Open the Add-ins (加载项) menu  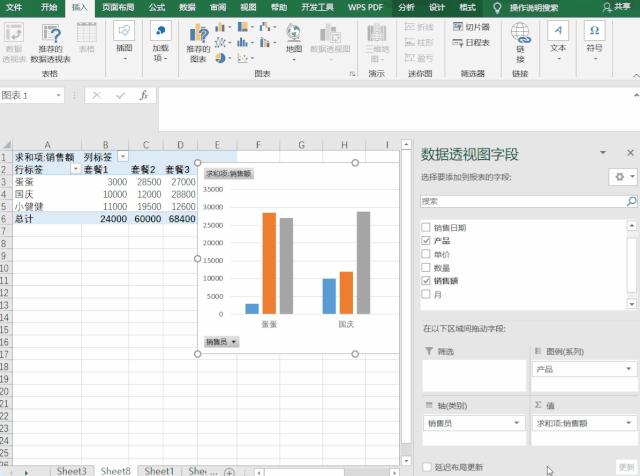(x=160, y=42)
